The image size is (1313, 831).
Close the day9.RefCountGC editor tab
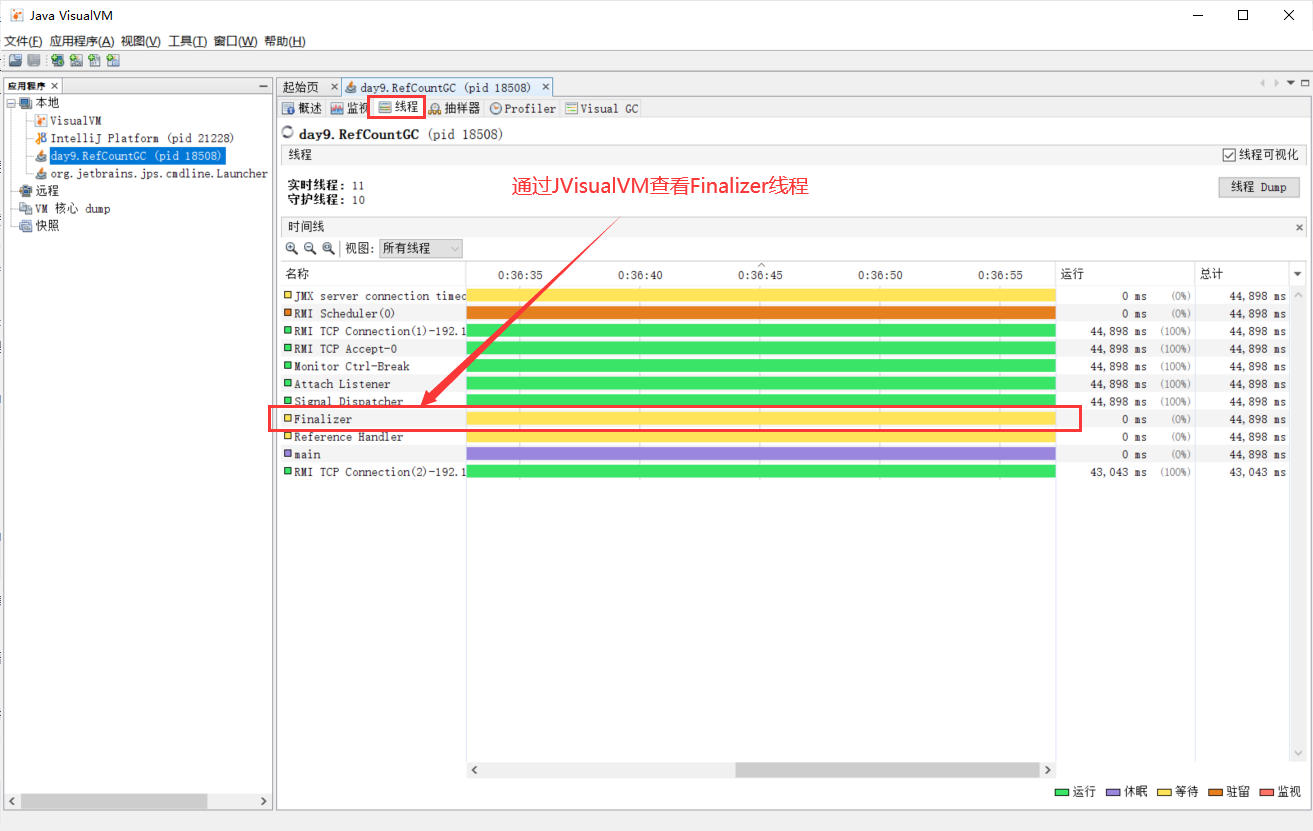point(545,87)
